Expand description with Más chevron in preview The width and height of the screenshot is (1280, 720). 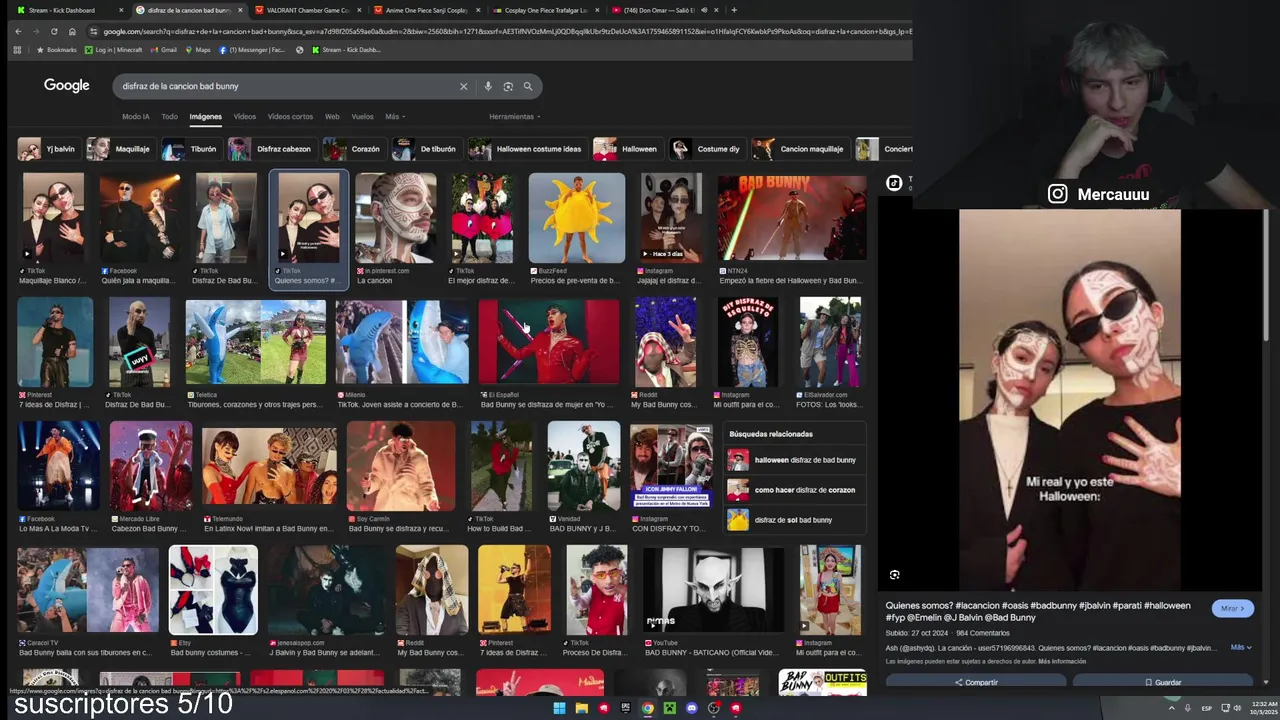1241,647
